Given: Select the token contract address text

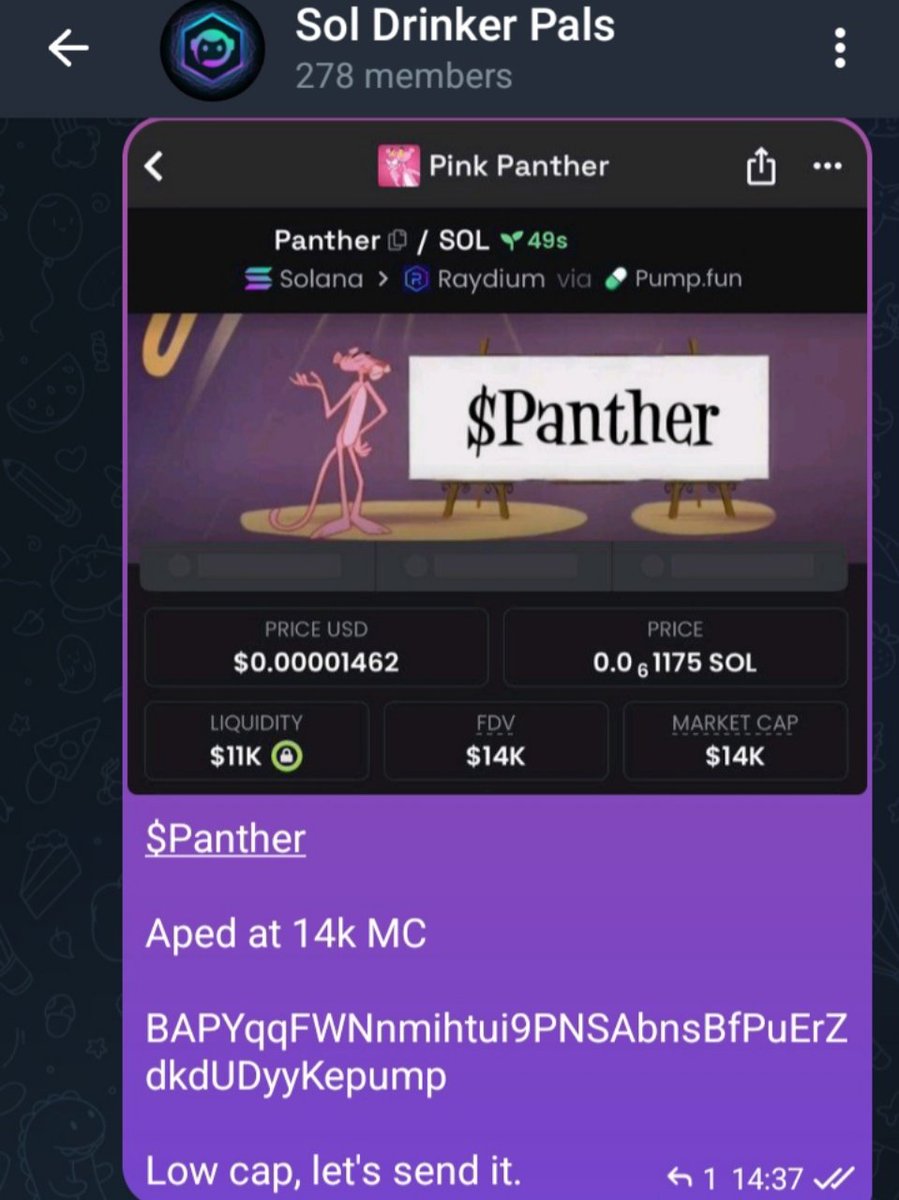Looking at the screenshot, I should tap(496, 1053).
